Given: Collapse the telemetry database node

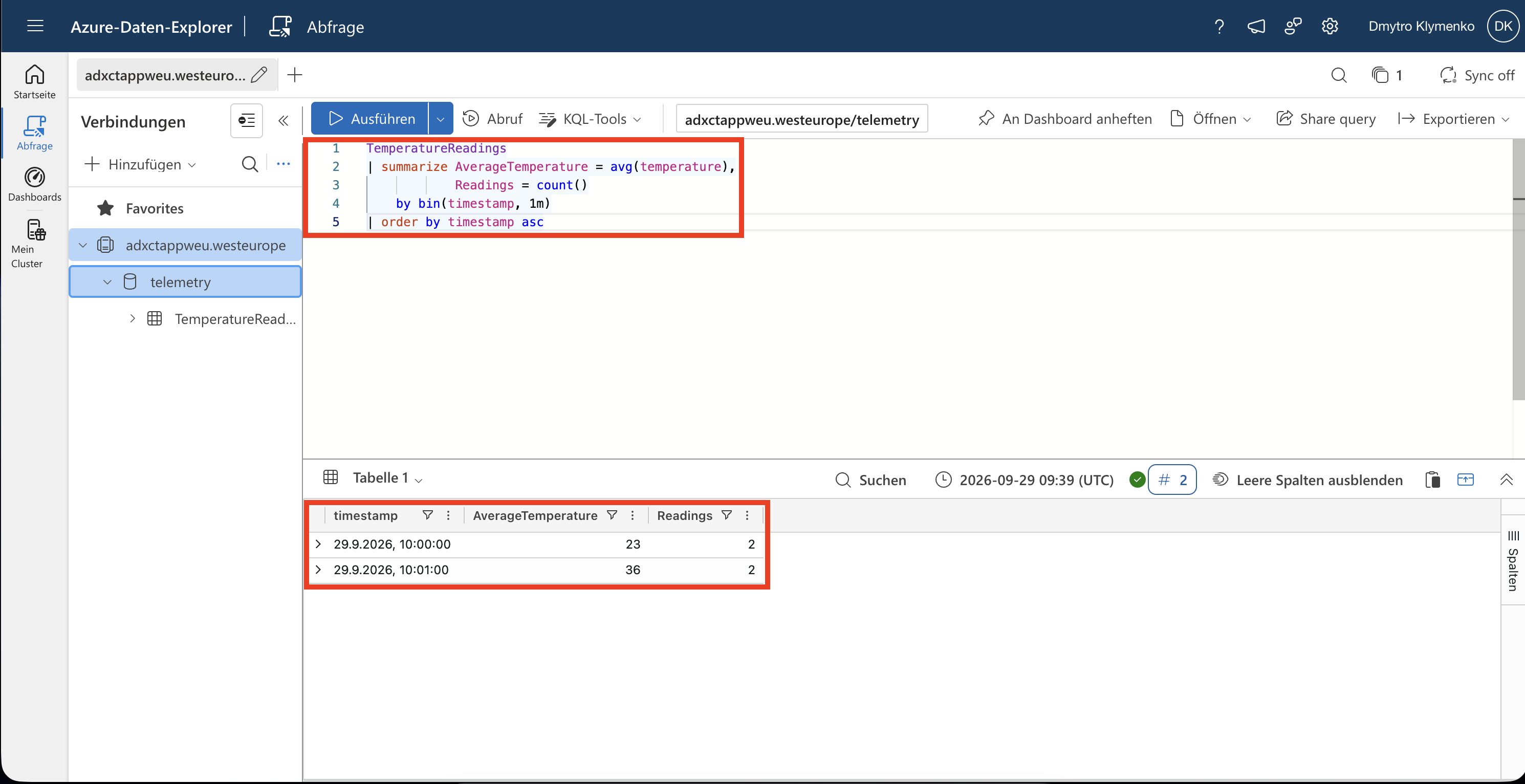Looking at the screenshot, I should [x=107, y=282].
